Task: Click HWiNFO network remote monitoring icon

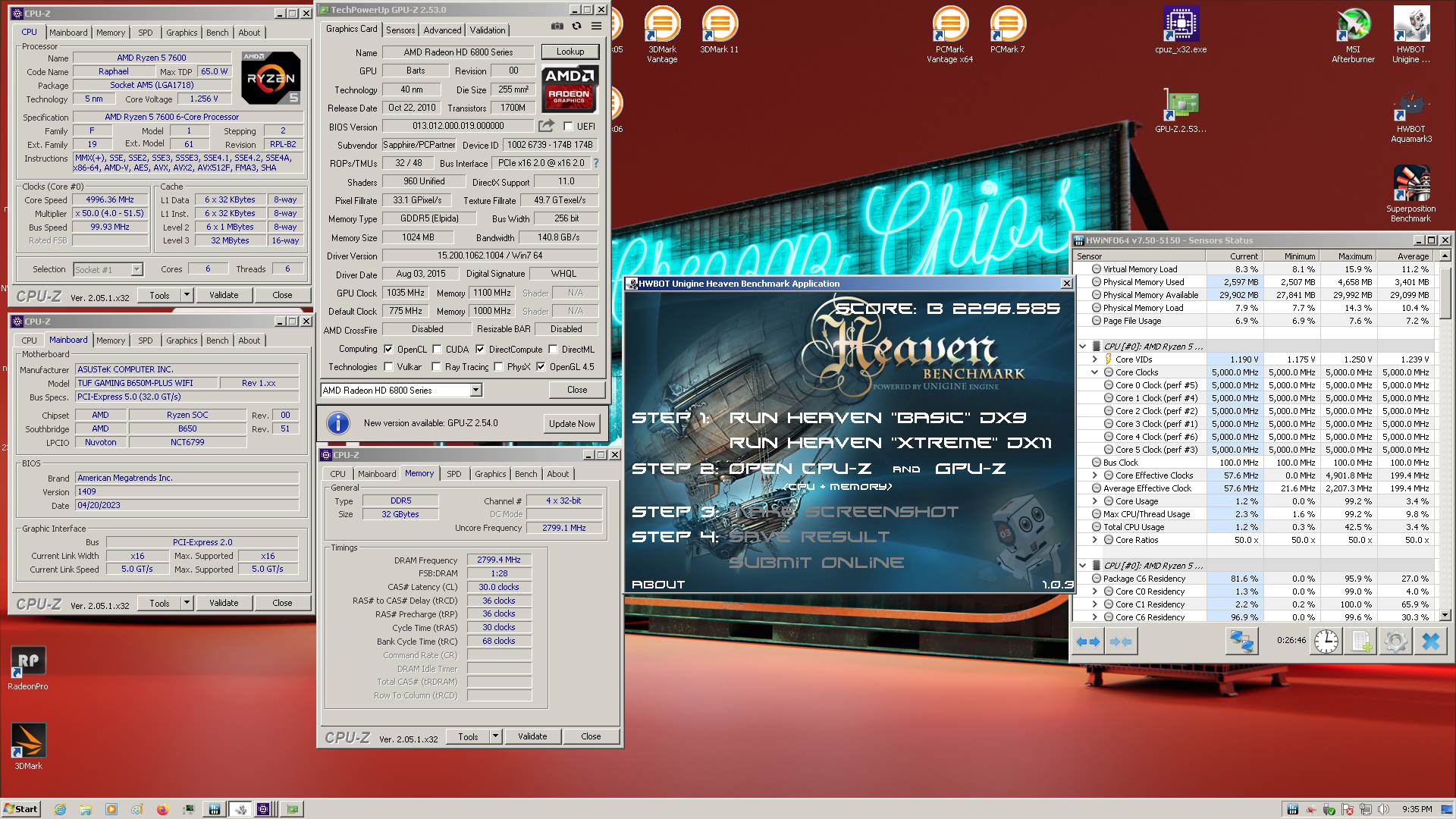Action: pyautogui.click(x=1241, y=642)
